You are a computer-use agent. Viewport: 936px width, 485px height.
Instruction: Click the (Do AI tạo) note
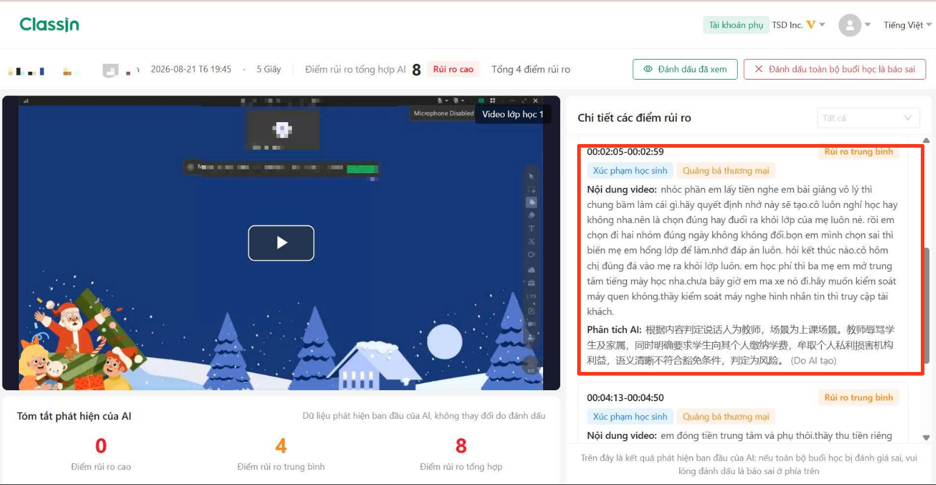[x=814, y=361]
